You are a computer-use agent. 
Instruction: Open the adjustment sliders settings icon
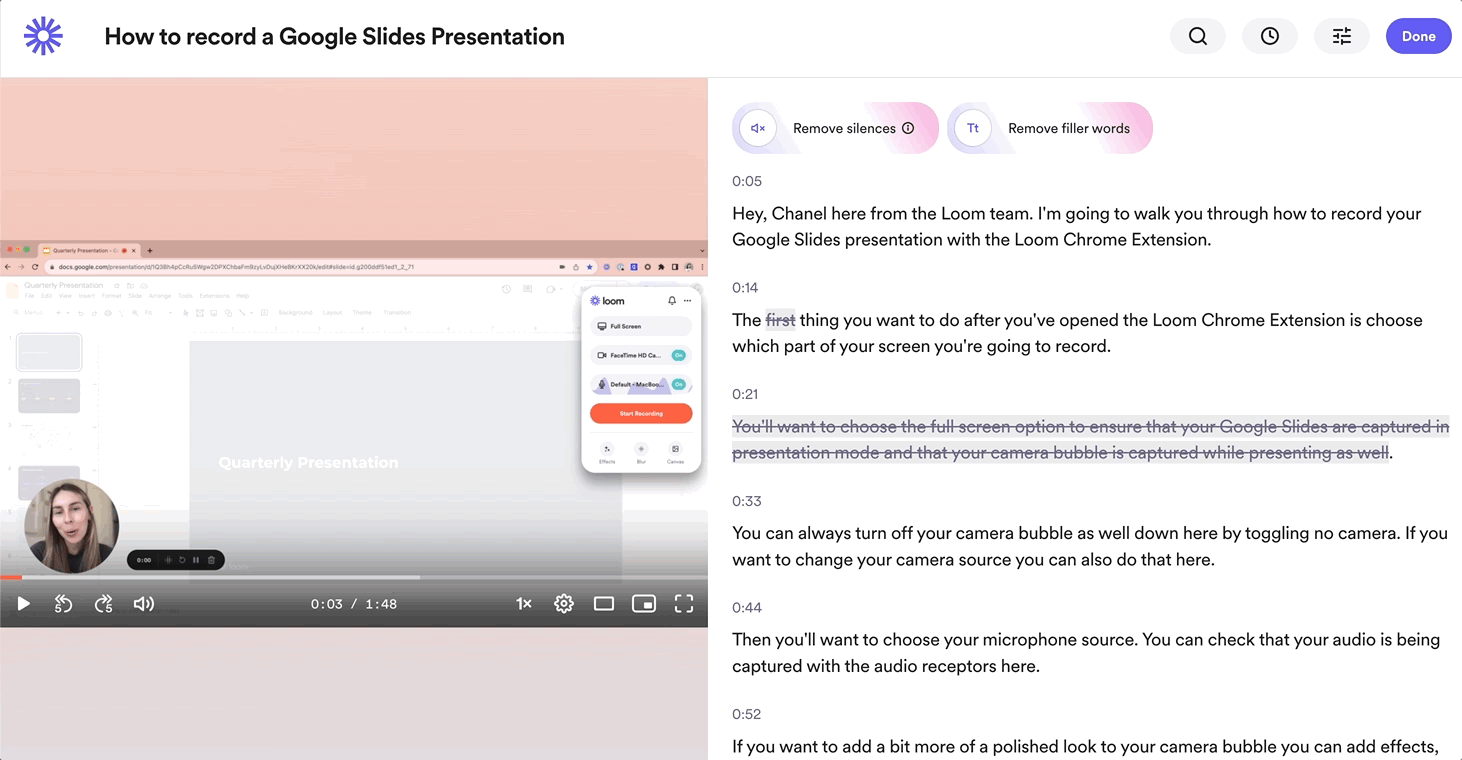point(1341,36)
